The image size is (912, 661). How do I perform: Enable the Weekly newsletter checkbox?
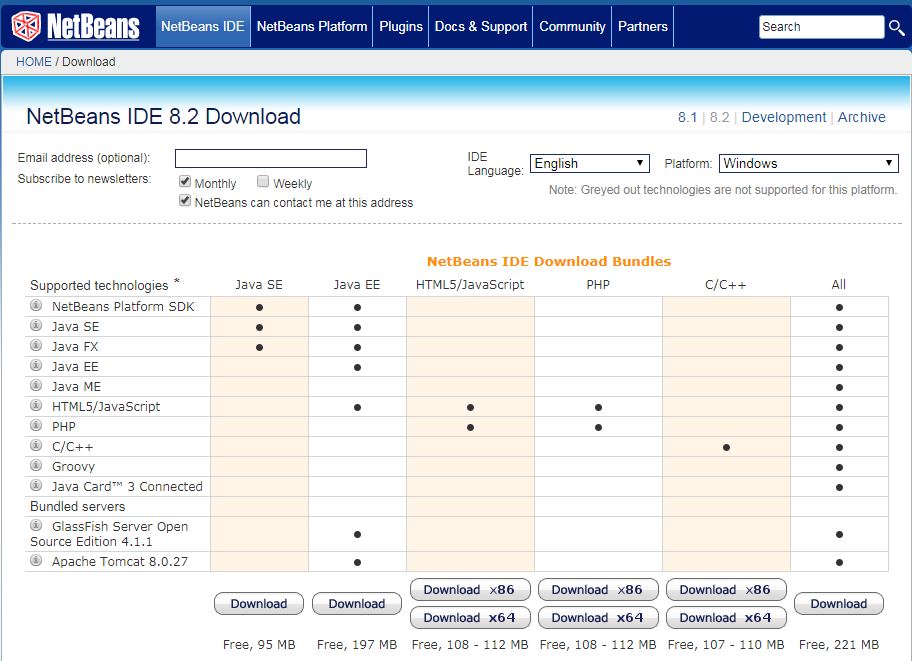(263, 182)
